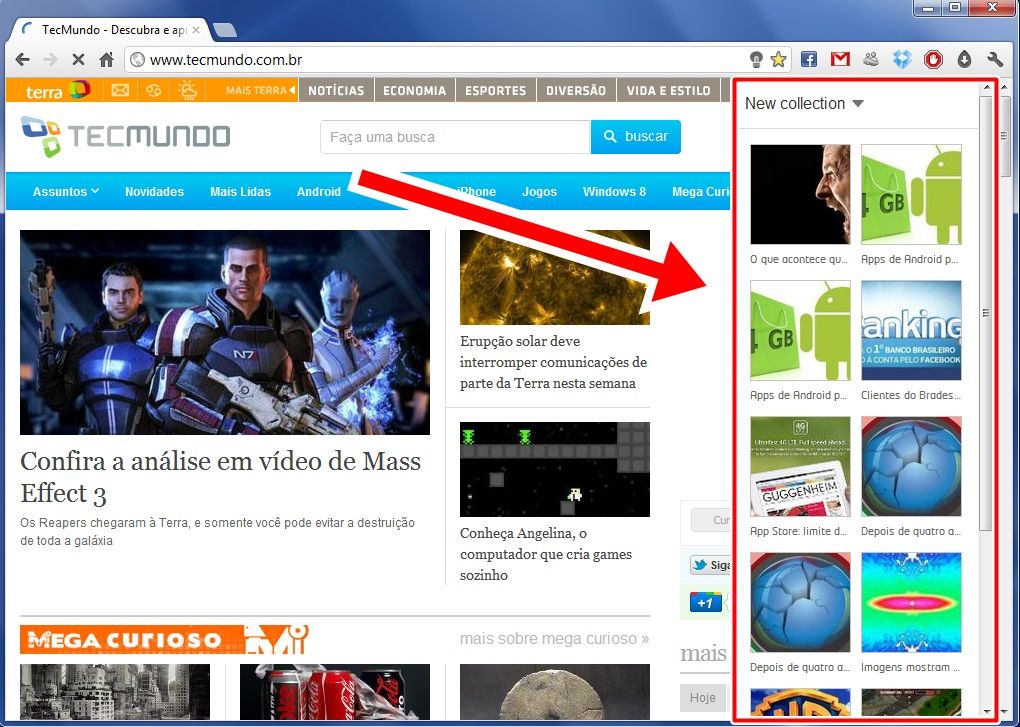Go to Novidades in the blue nav bar
Image resolution: width=1020 pixels, height=727 pixels.
[154, 191]
